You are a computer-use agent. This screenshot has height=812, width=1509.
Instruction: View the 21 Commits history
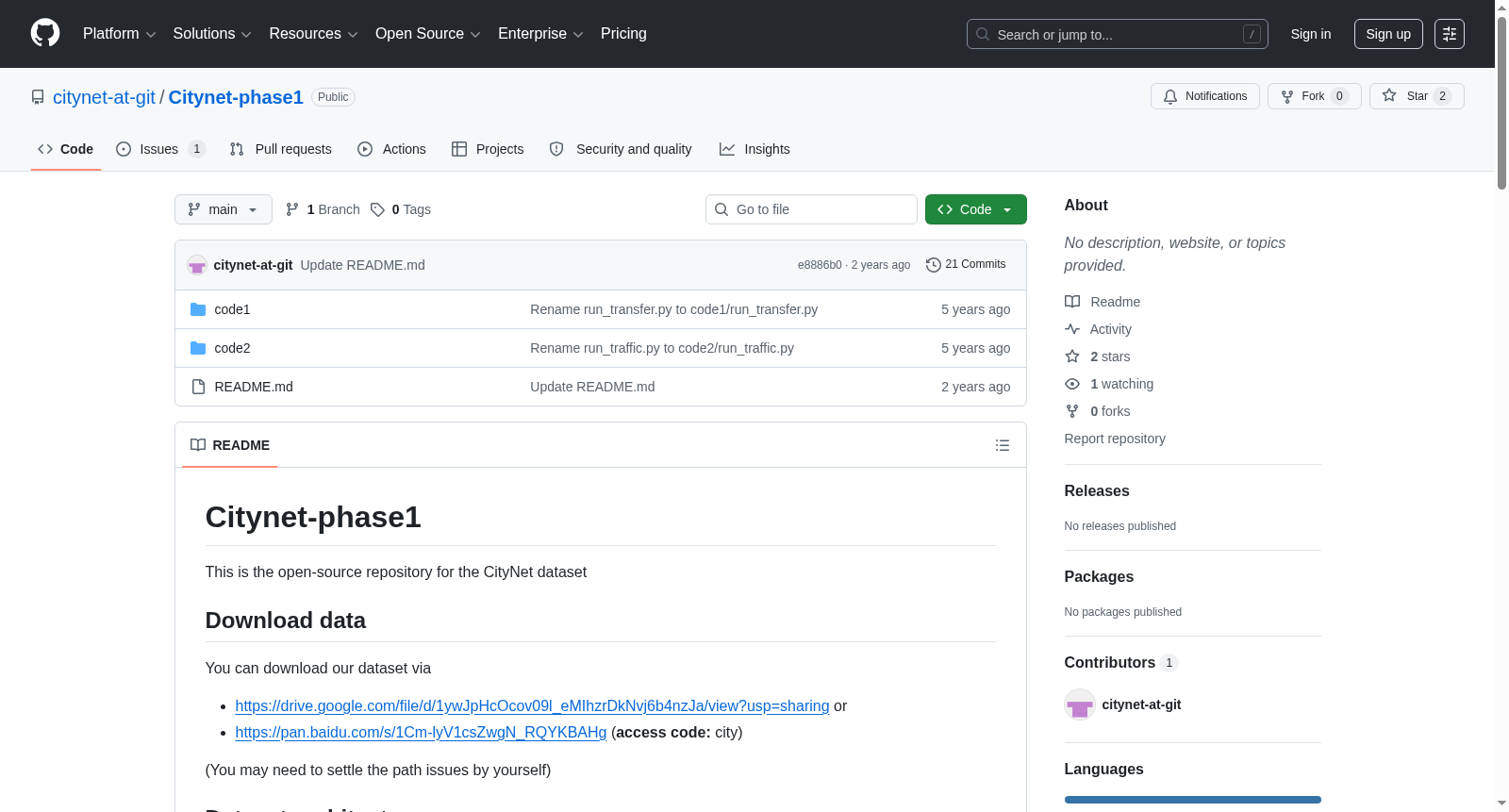pyautogui.click(x=967, y=265)
